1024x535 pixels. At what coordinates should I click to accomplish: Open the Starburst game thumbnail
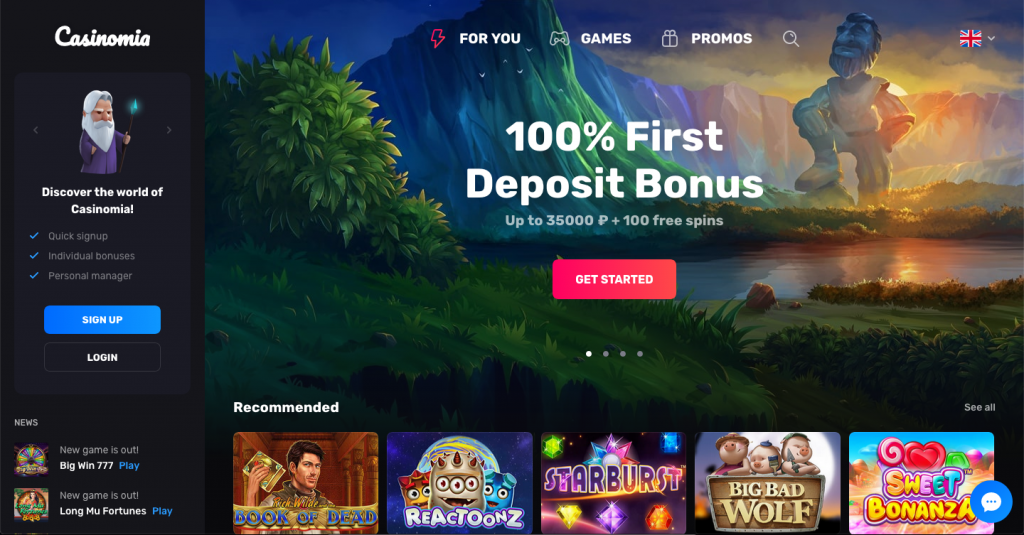tap(613, 483)
